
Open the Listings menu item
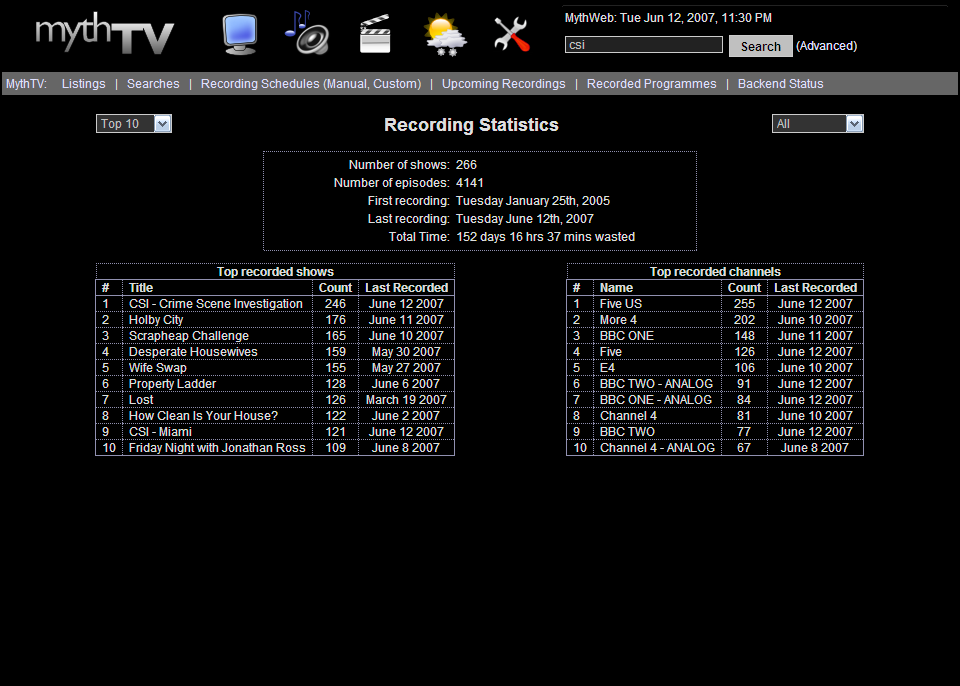[x=83, y=84]
